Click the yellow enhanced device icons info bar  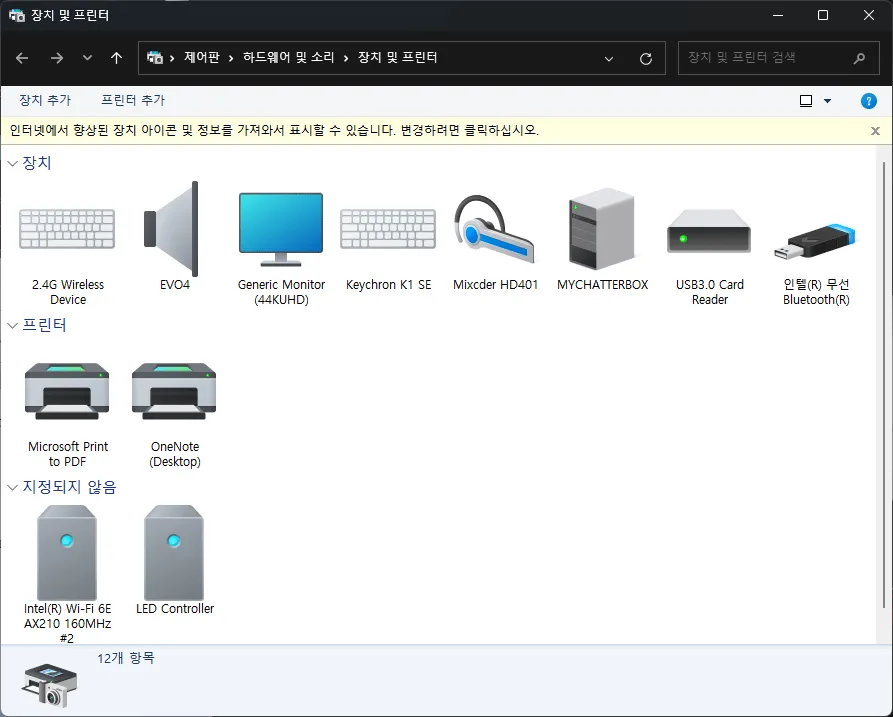pyautogui.click(x=400, y=131)
